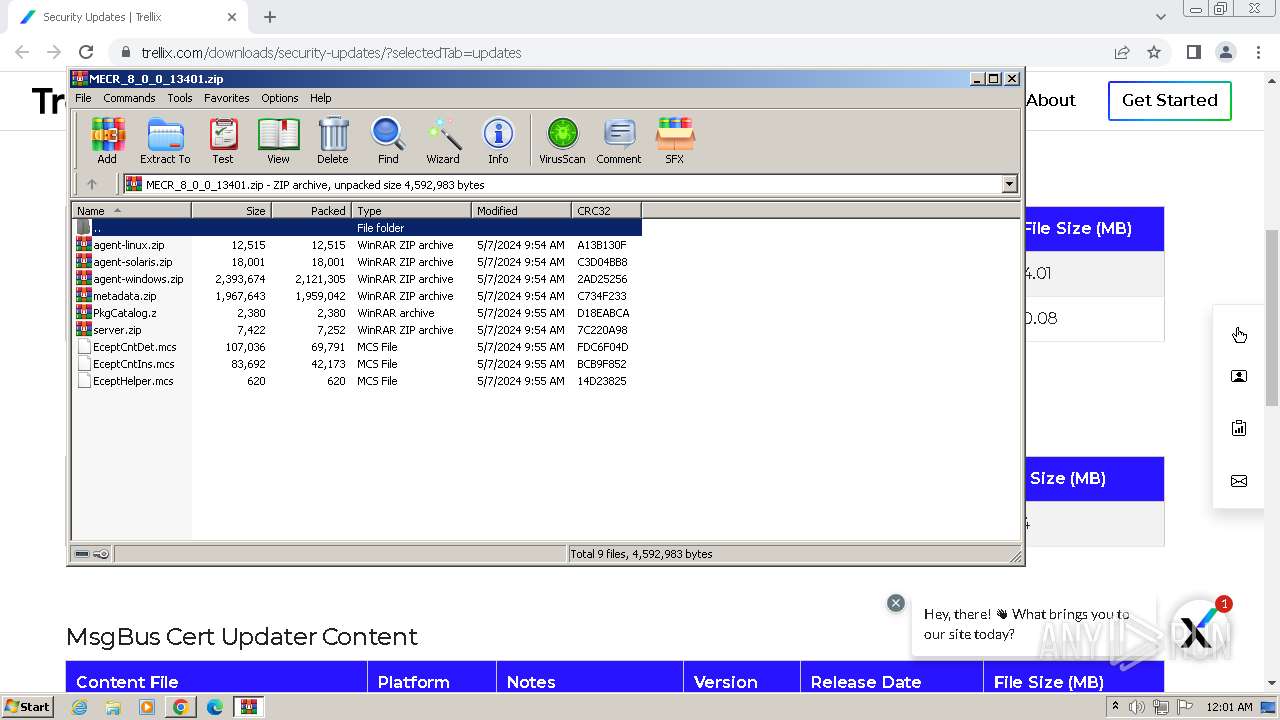Select EceptHelper.mcs file
1280x720 pixels.
pyautogui.click(x=357, y=381)
